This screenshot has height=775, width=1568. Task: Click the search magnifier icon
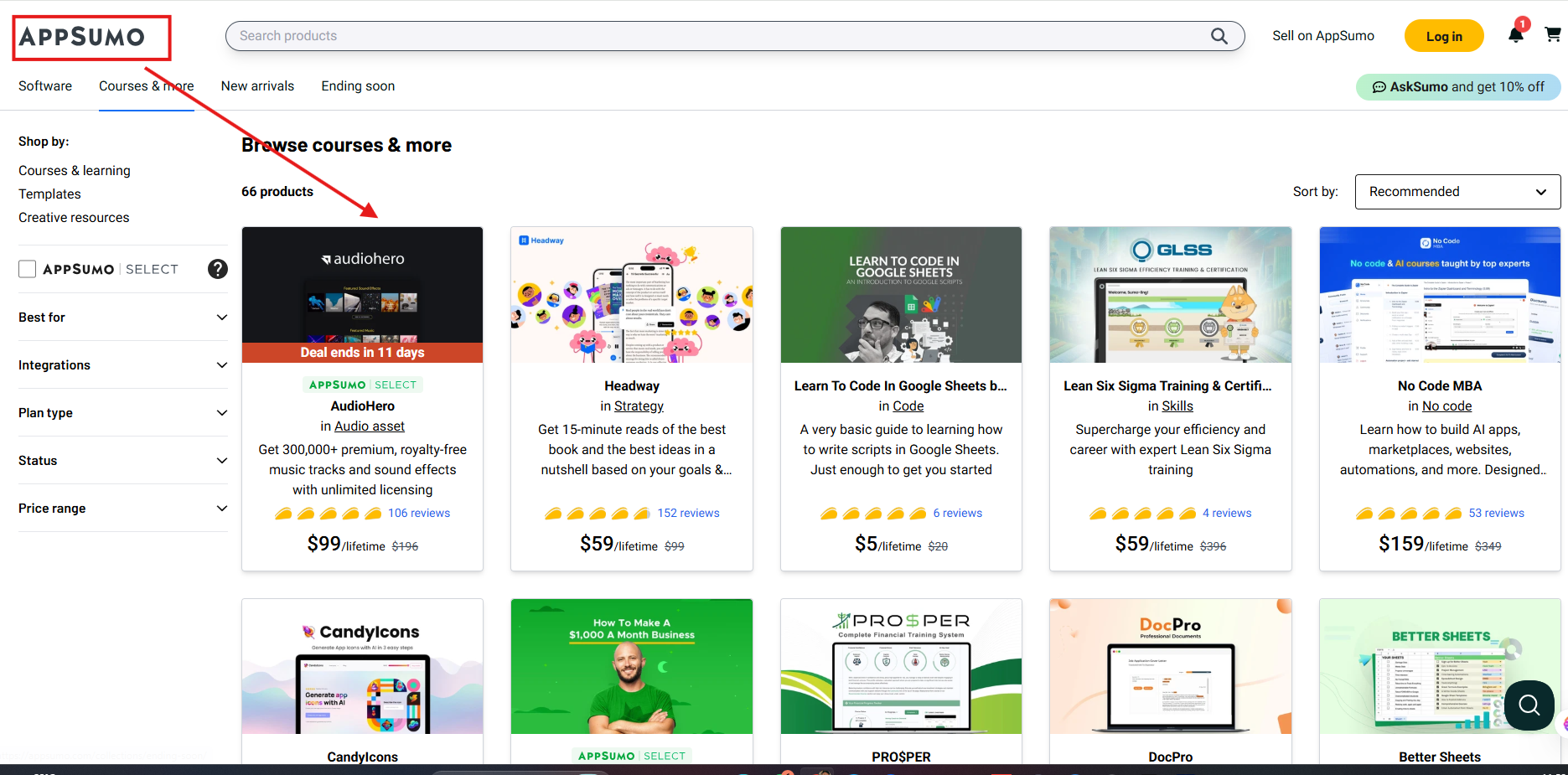point(1219,36)
